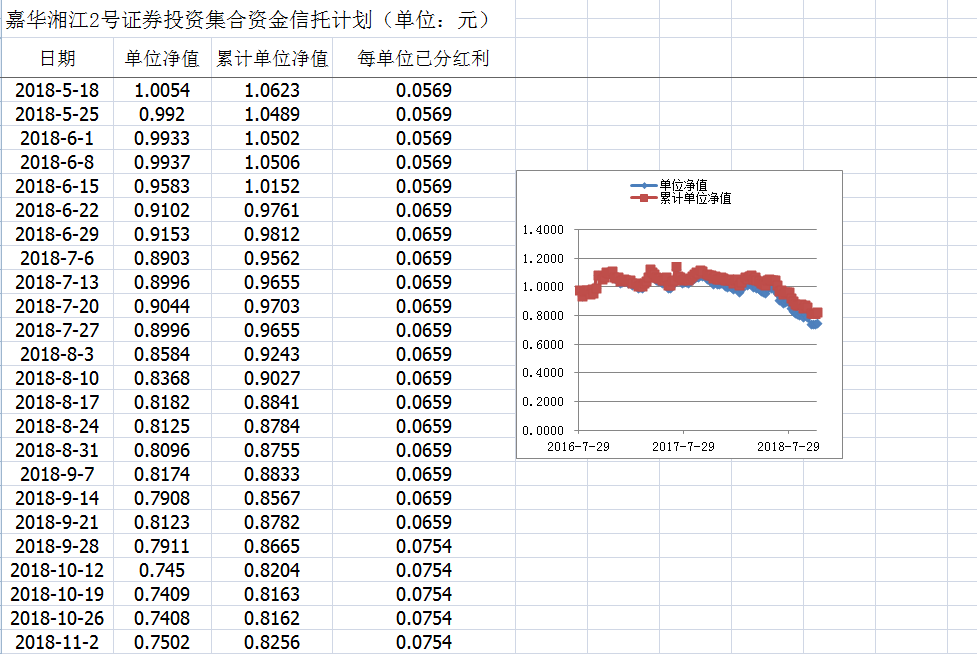
Task: Click chart x-axis label 2016-7-29
Action: 578,447
